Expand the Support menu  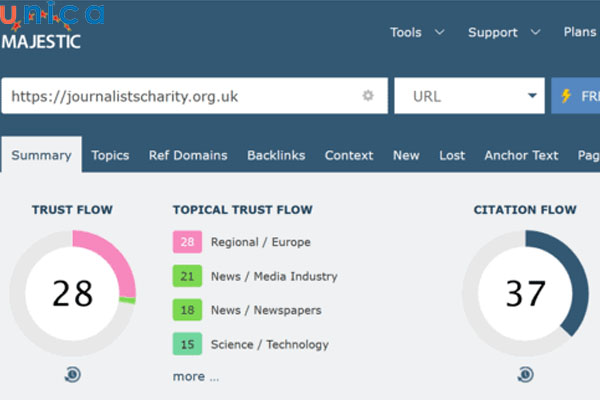click(x=503, y=32)
